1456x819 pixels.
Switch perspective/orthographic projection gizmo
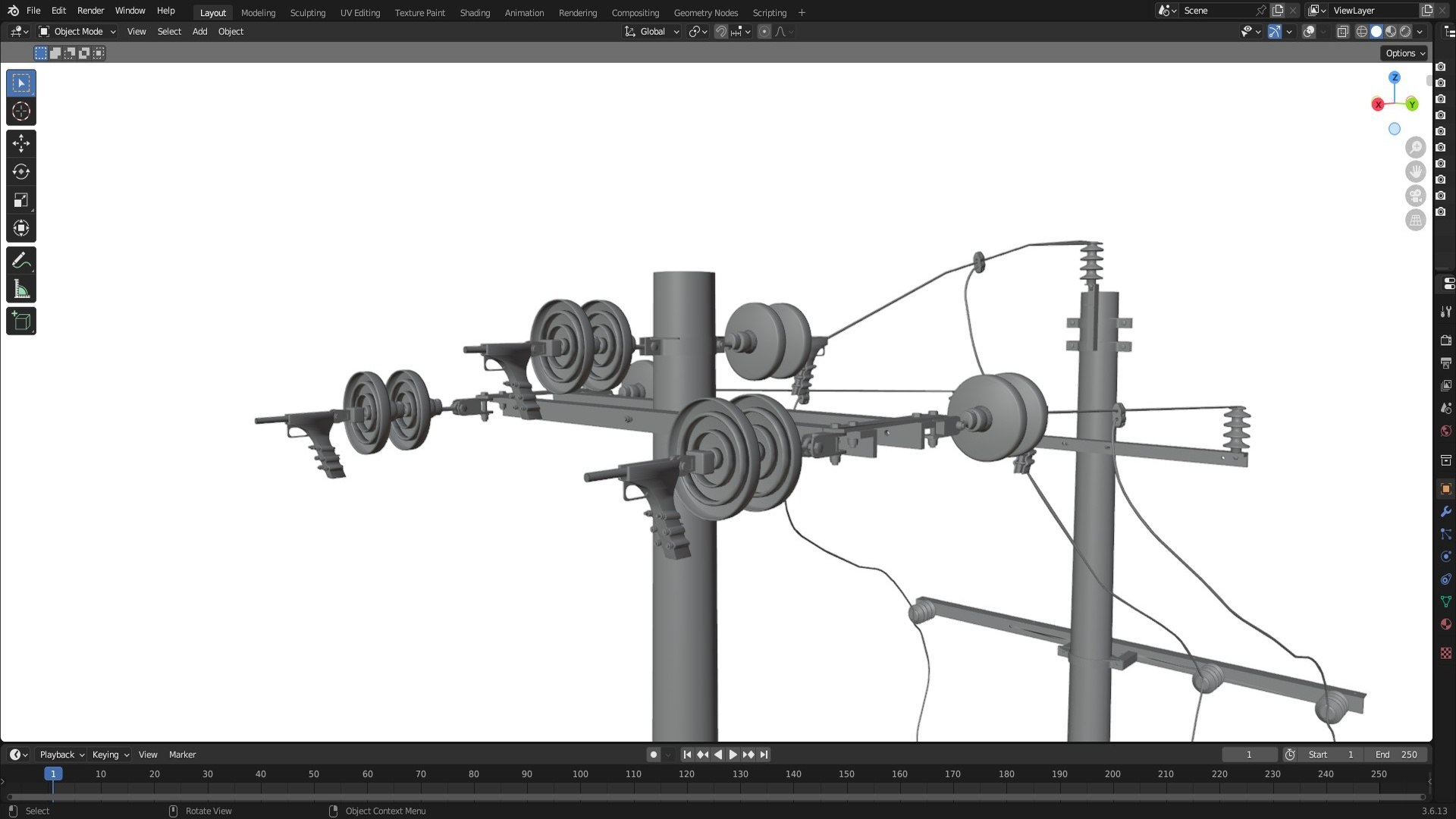[1415, 220]
